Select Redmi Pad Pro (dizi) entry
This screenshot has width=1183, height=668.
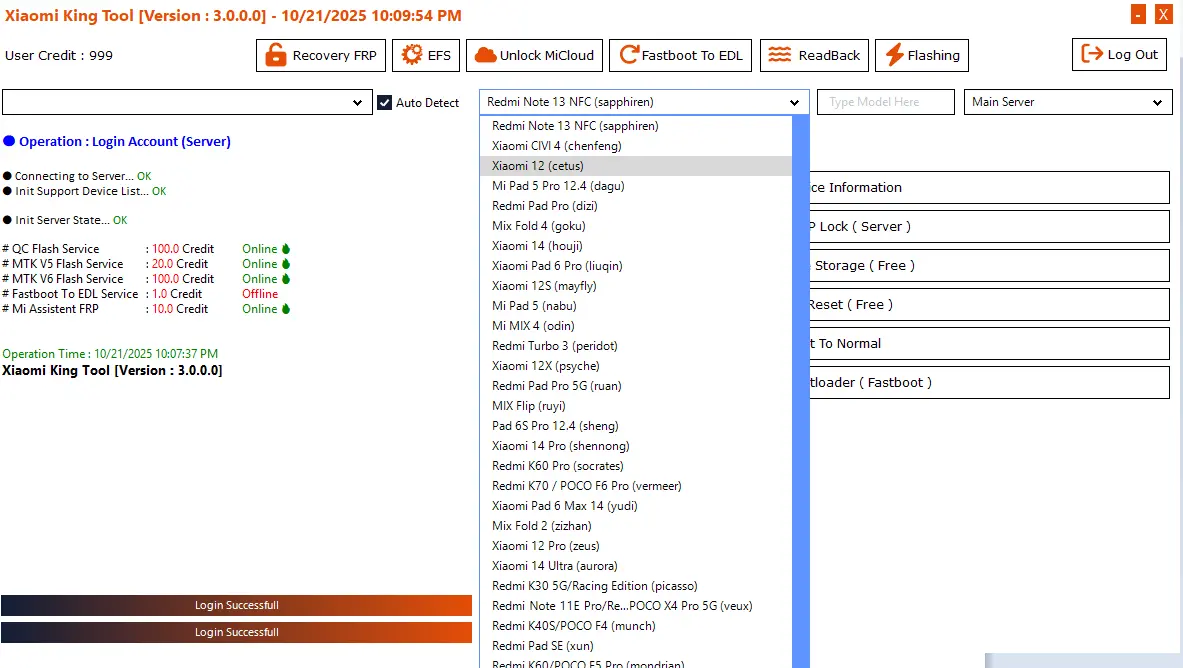(x=636, y=206)
